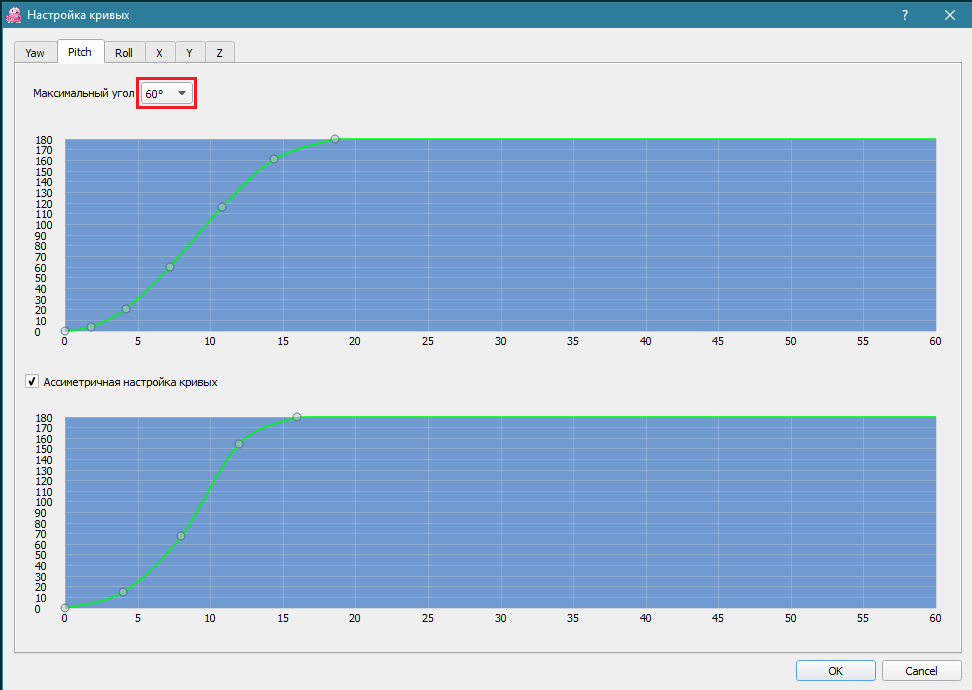Screen dimensions: 972x690
Task: Click the opentrack octopus icon in title bar
Action: pyautogui.click(x=13, y=15)
